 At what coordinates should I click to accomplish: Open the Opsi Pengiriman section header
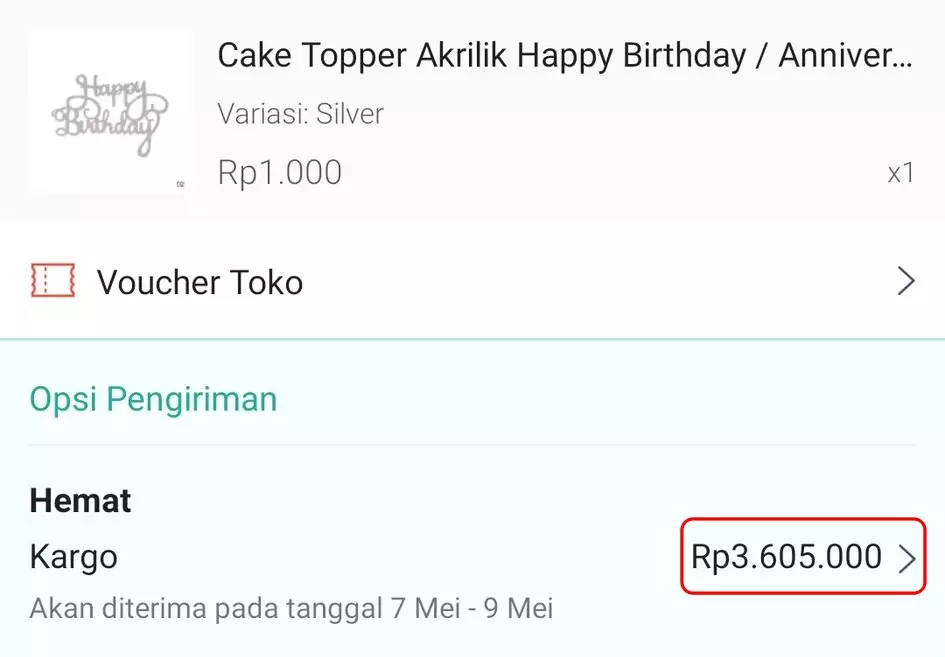tap(151, 398)
